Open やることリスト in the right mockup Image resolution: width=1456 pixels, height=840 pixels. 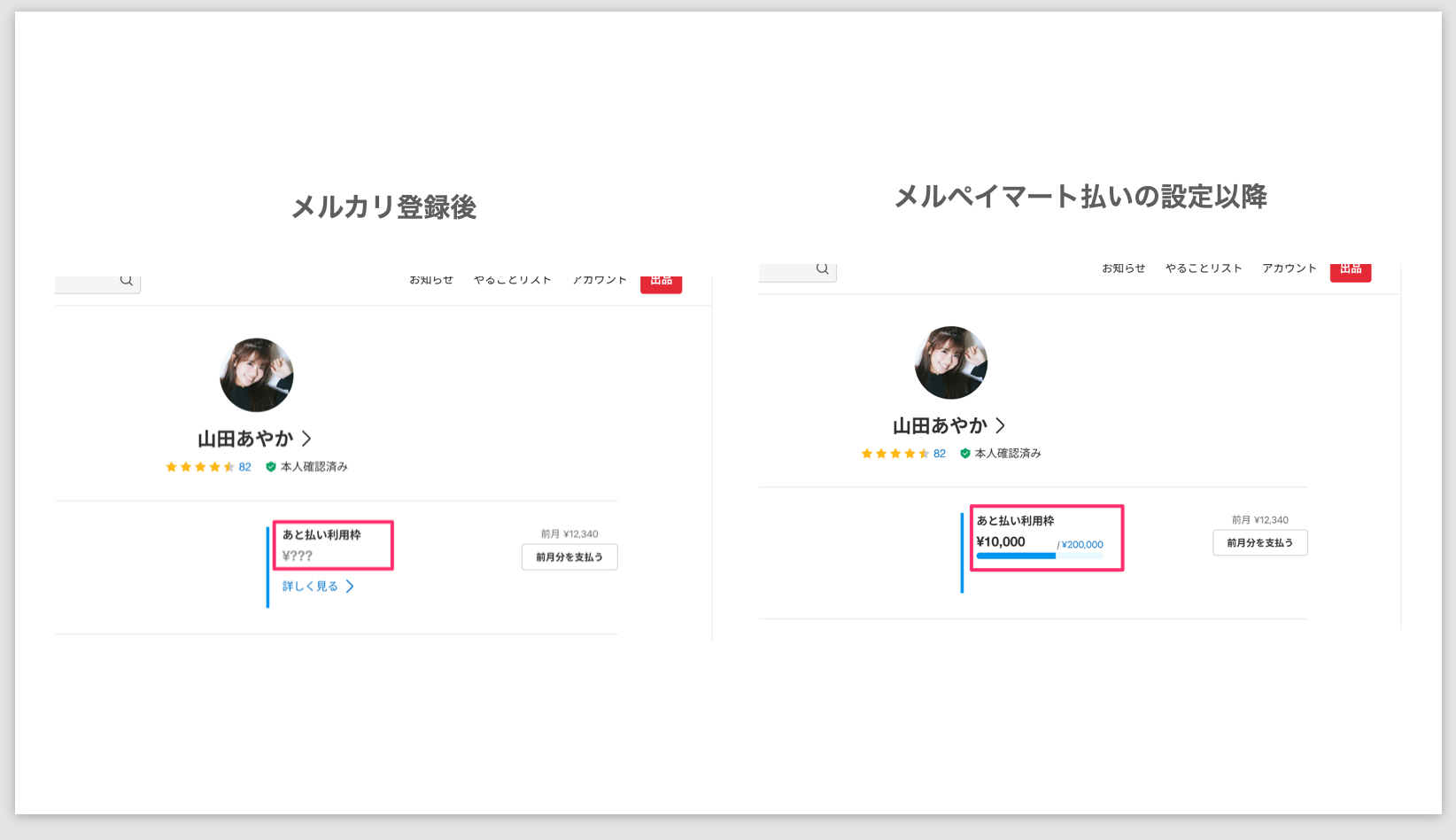(1204, 268)
